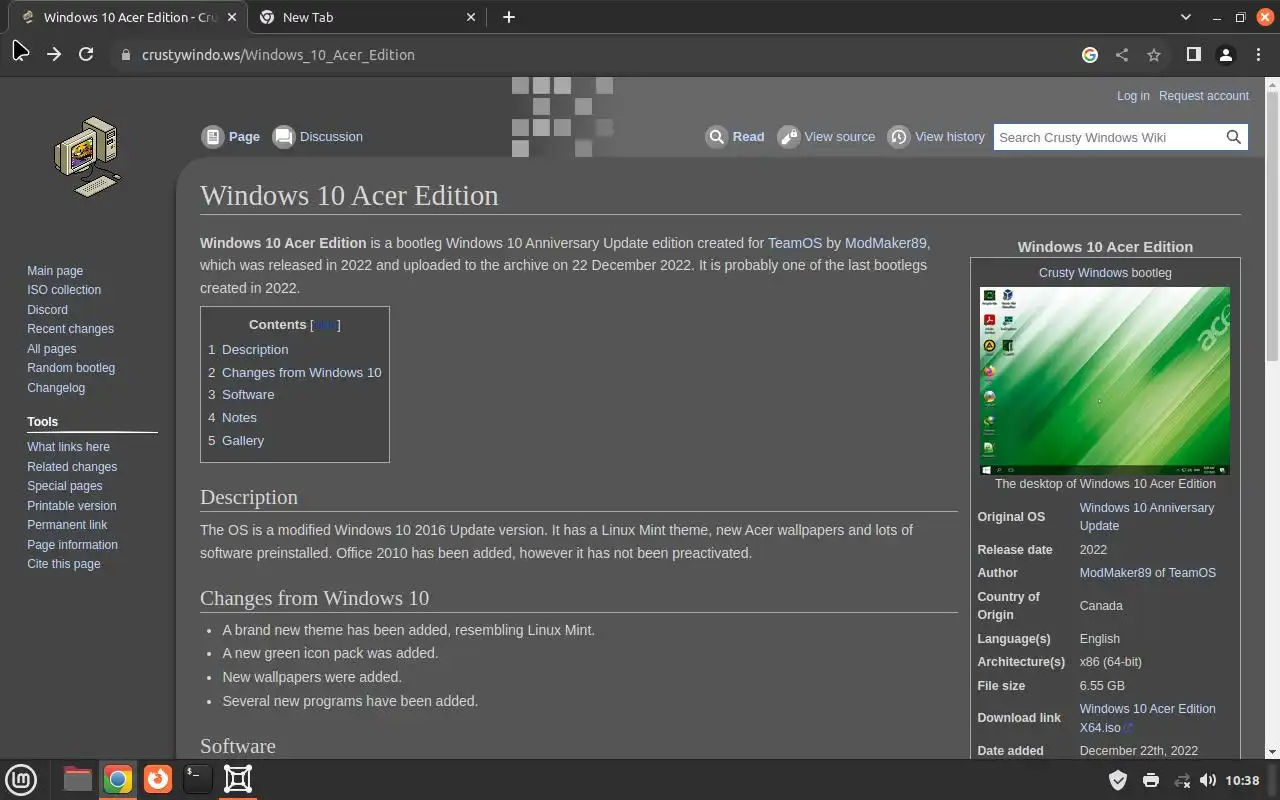Screen dimensions: 1280x800
Task: Open the volume control tray icon
Action: (x=1208, y=780)
